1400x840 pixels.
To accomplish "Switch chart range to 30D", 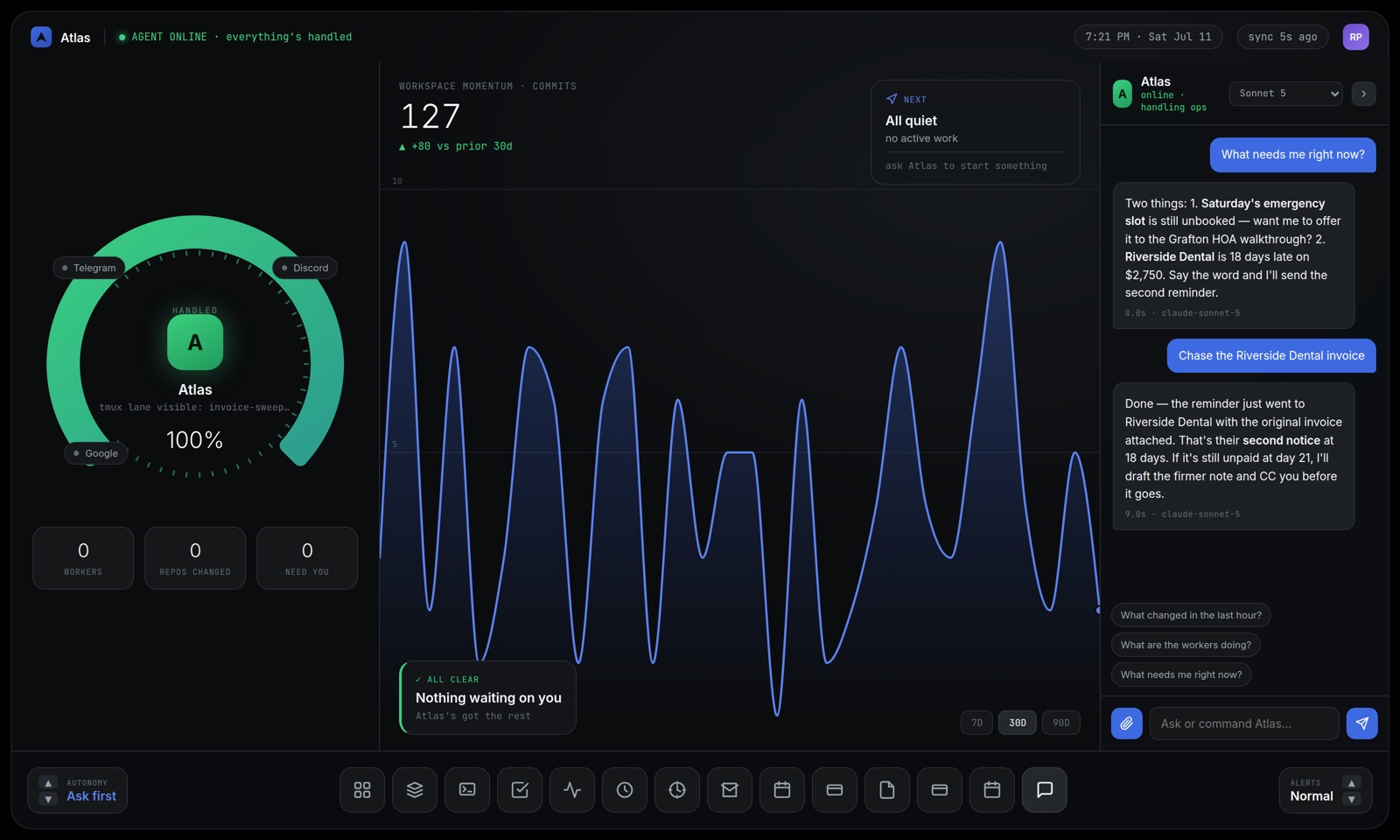I will 1018,723.
